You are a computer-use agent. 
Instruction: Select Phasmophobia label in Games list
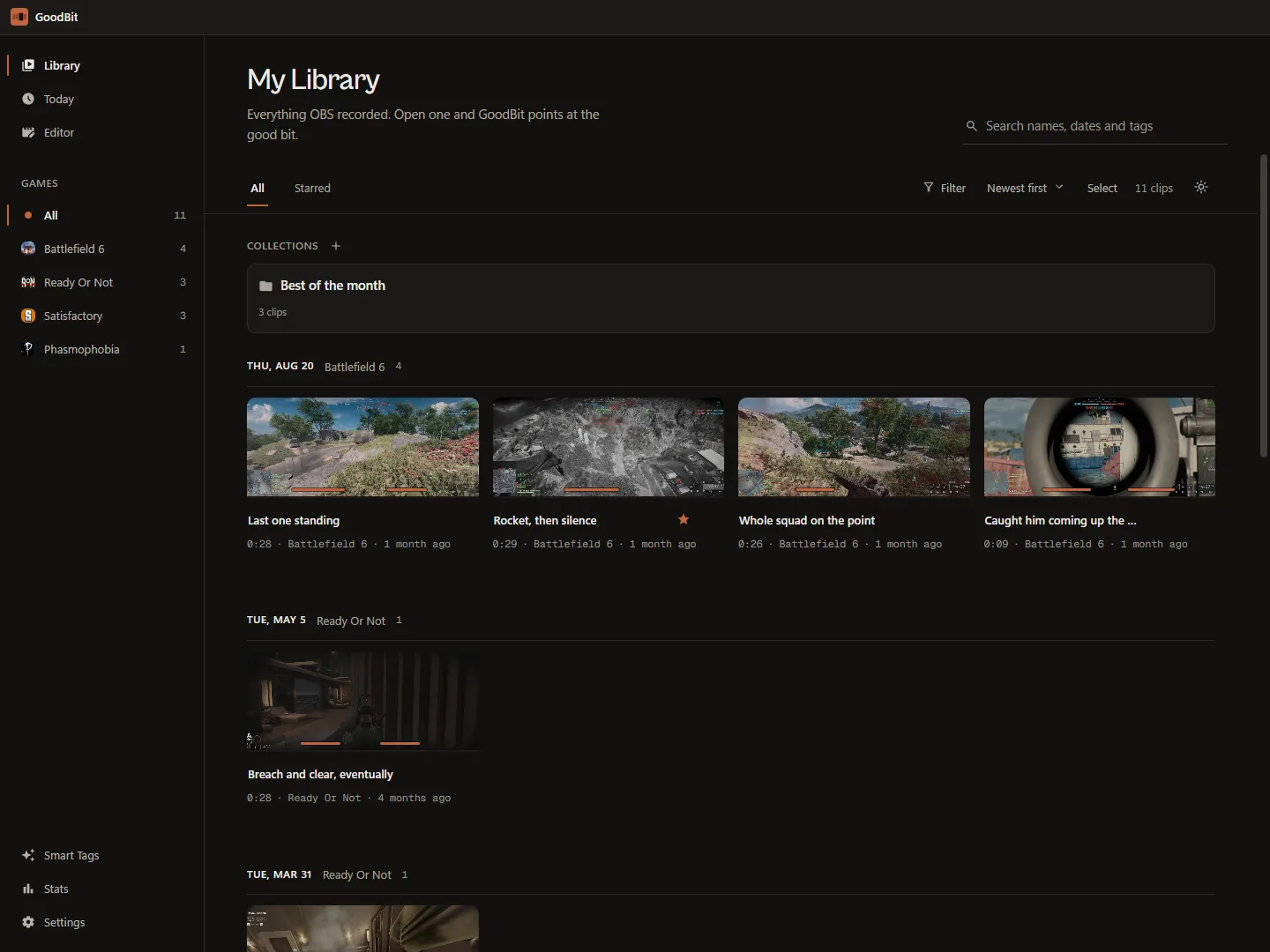point(82,349)
